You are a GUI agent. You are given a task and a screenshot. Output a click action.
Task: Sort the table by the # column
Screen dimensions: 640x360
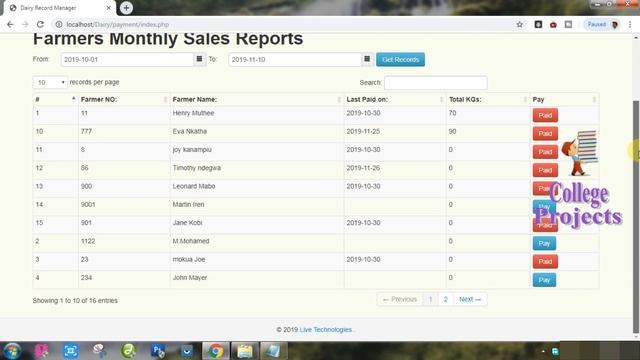click(55, 99)
